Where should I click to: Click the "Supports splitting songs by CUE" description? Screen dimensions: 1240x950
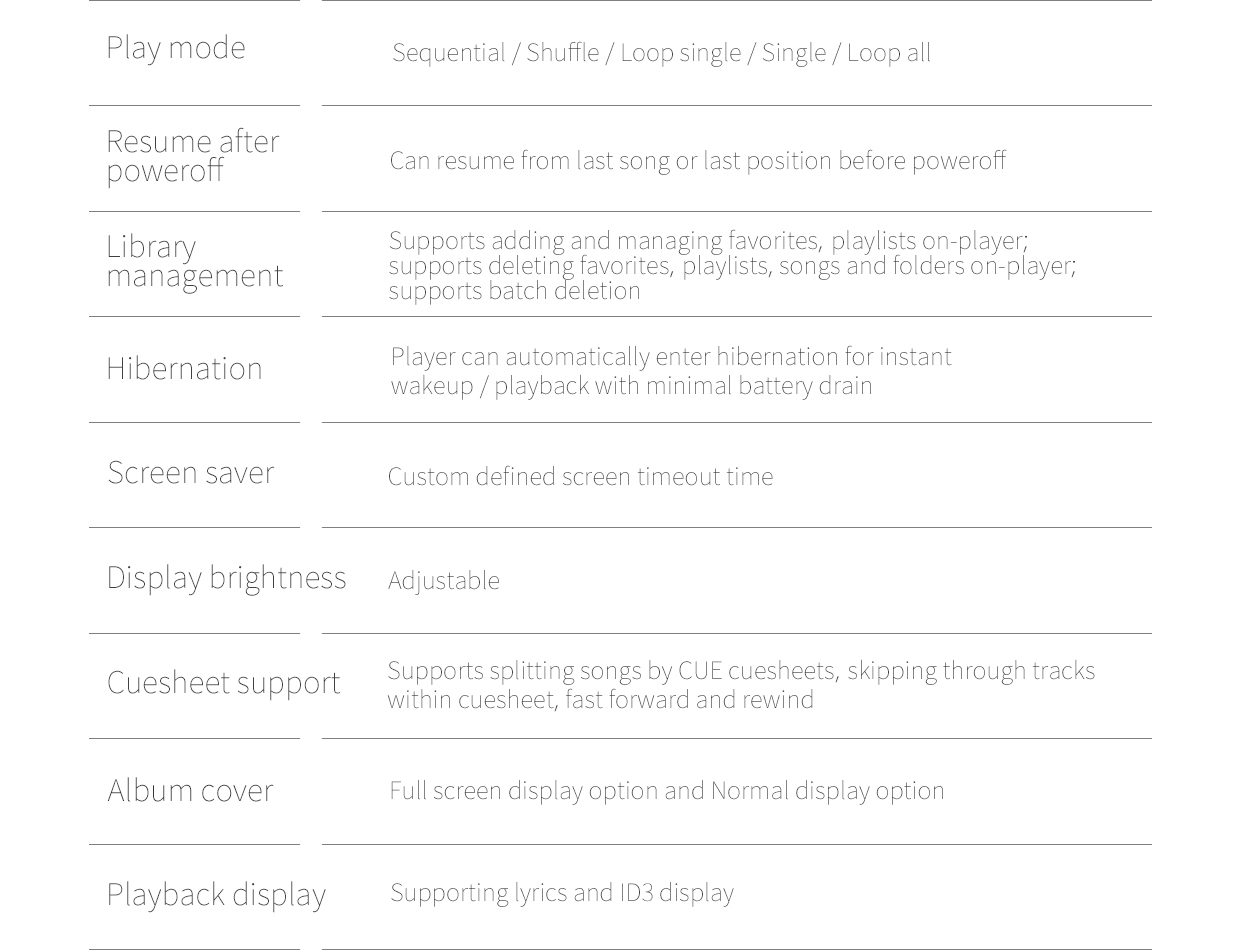[x=740, y=670]
